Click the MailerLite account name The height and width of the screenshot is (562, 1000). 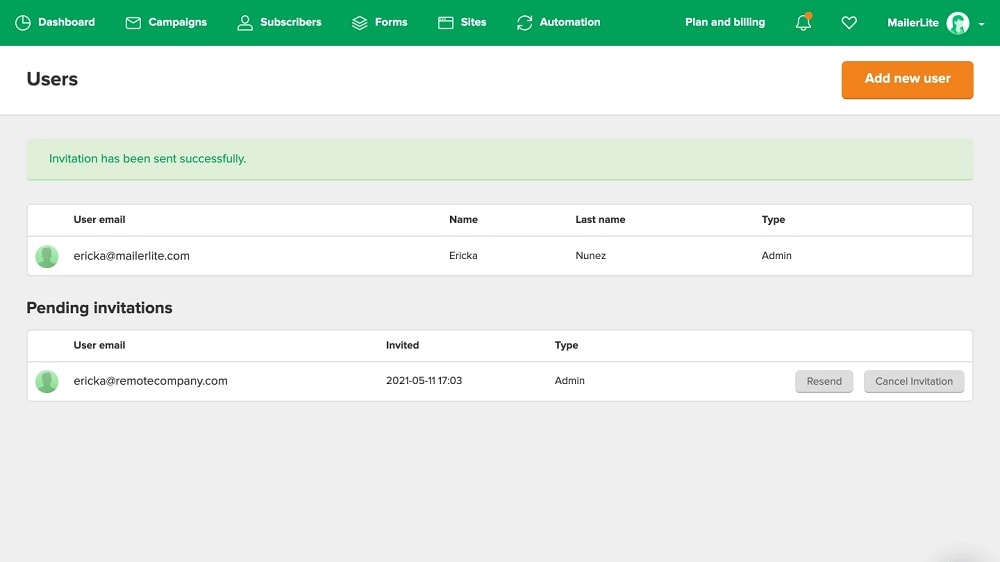[x=913, y=23]
